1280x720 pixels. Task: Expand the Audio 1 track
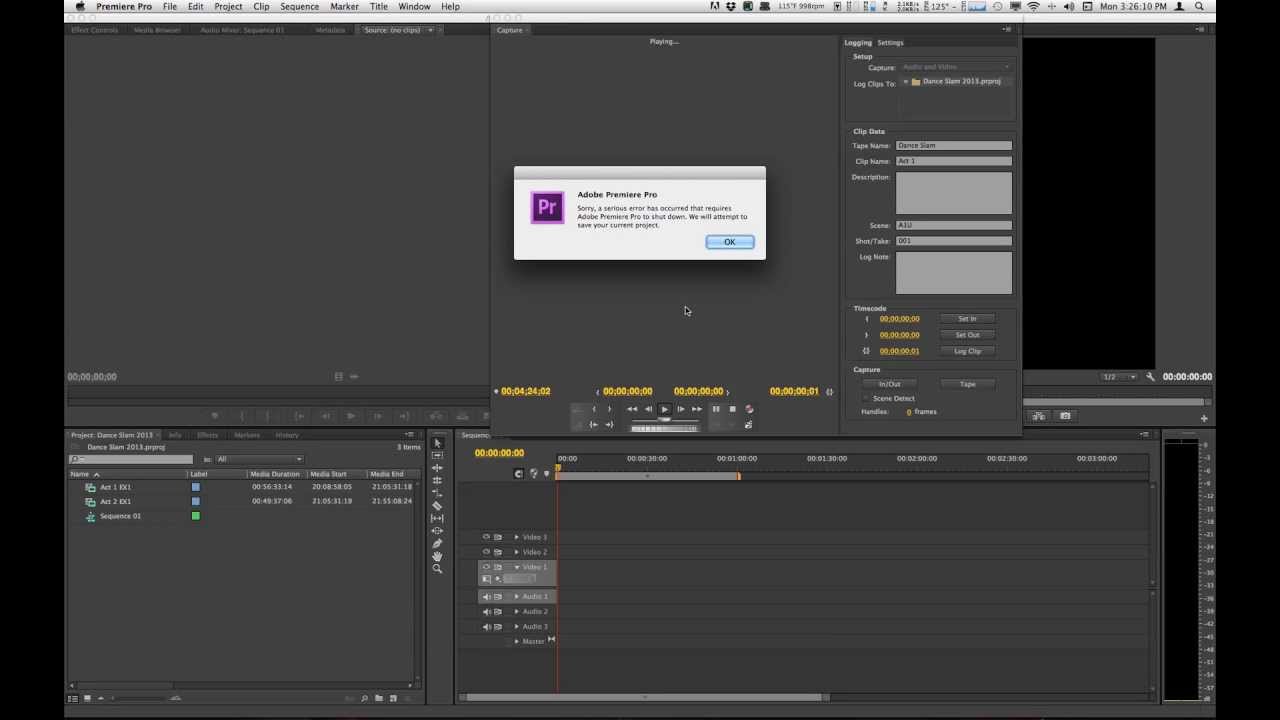(517, 597)
